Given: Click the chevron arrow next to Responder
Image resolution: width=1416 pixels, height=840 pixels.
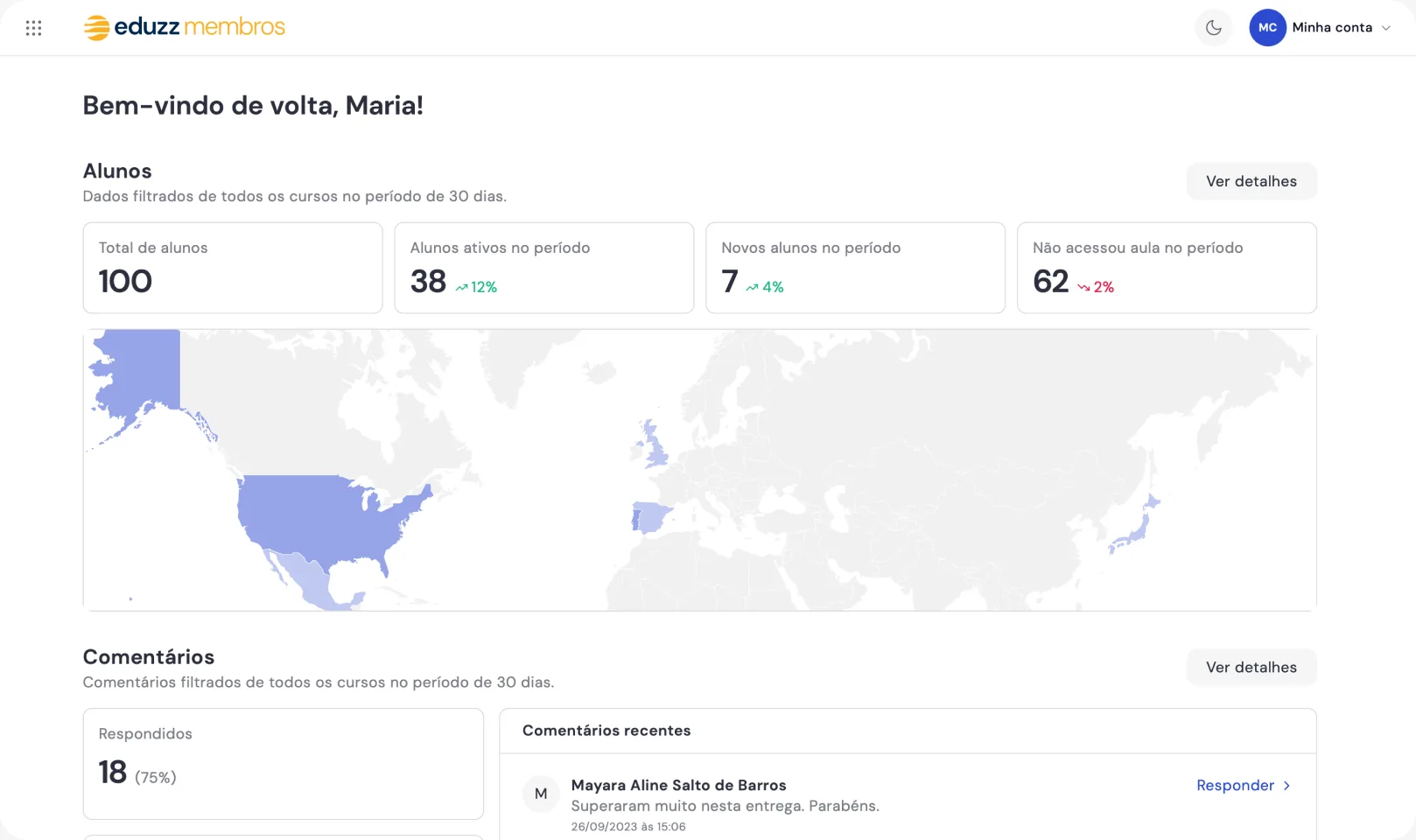Looking at the screenshot, I should click(1286, 786).
